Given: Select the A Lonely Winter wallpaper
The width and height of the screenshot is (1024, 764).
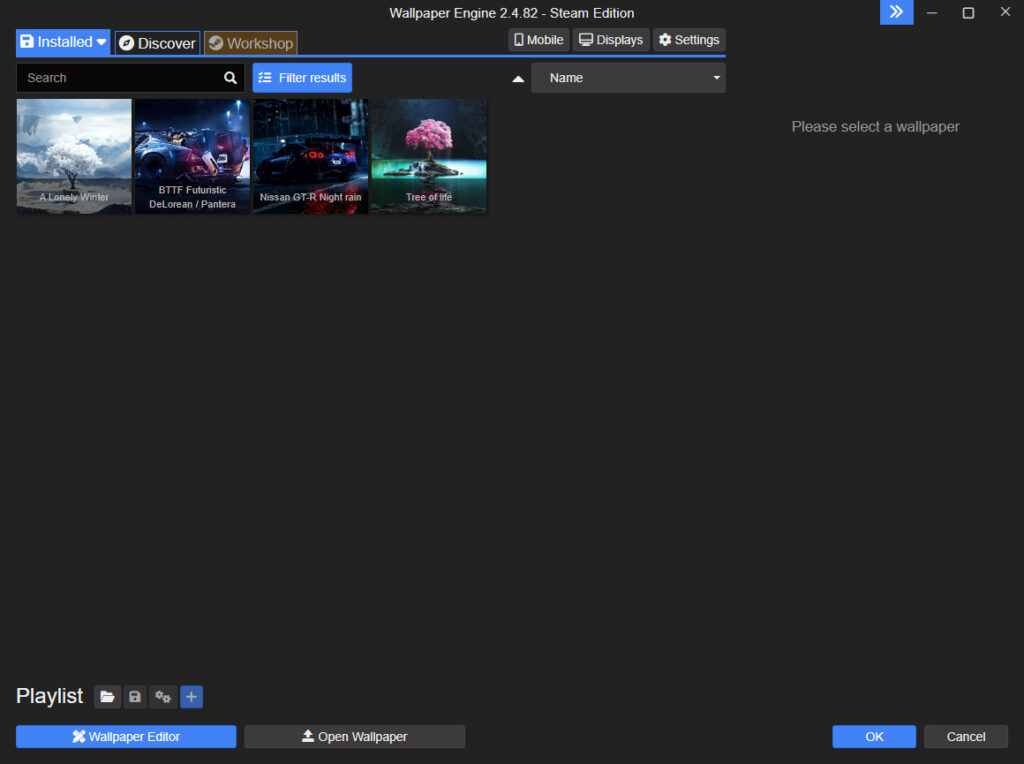Looking at the screenshot, I should (74, 156).
